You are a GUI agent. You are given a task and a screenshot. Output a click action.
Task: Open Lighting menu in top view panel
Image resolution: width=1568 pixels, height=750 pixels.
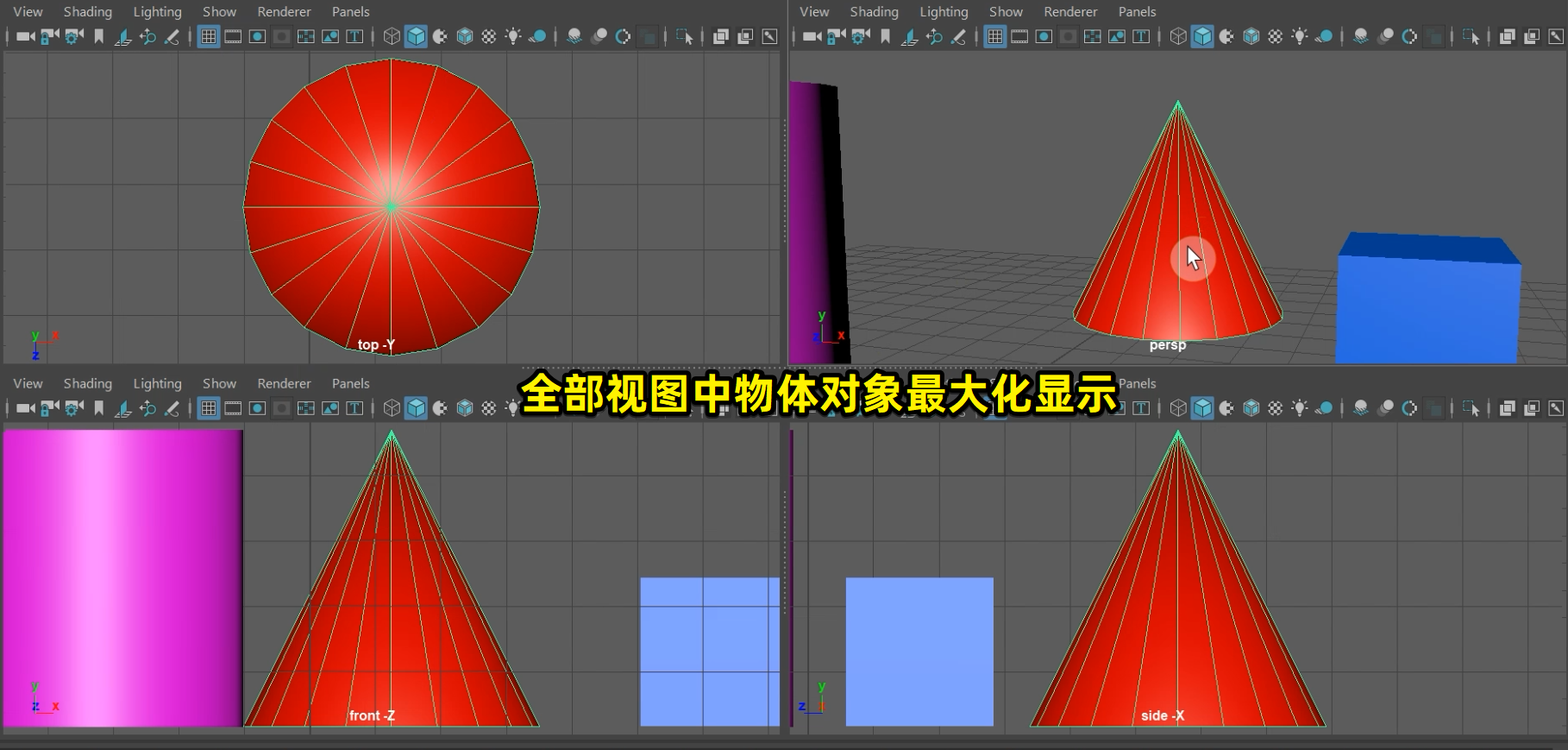tap(157, 12)
